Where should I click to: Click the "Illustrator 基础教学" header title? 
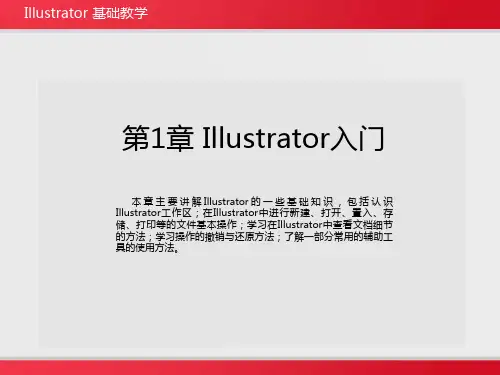click(86, 13)
